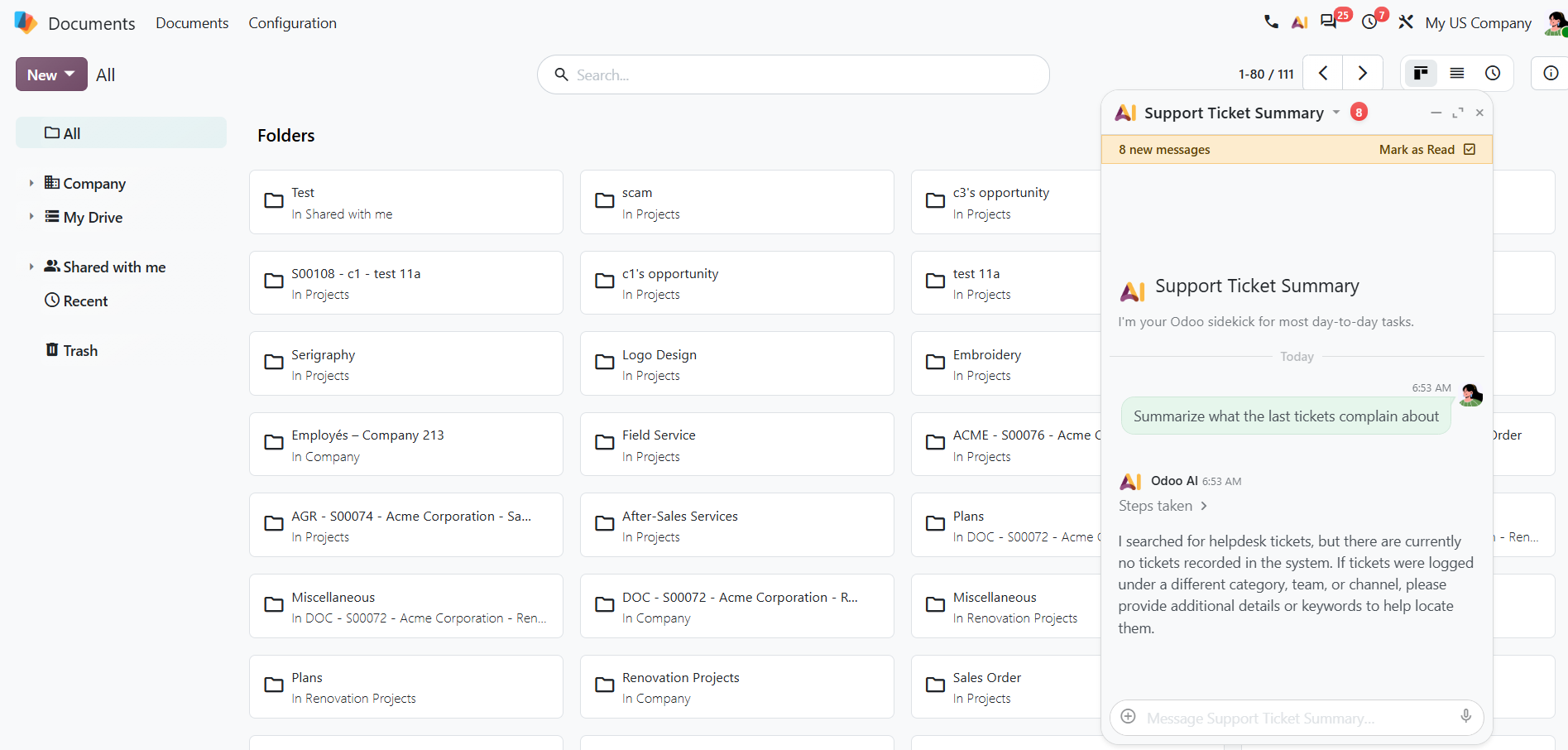Click the Message Support Ticket Summary input
Screen dimensions: 1568x750
click(1296, 718)
